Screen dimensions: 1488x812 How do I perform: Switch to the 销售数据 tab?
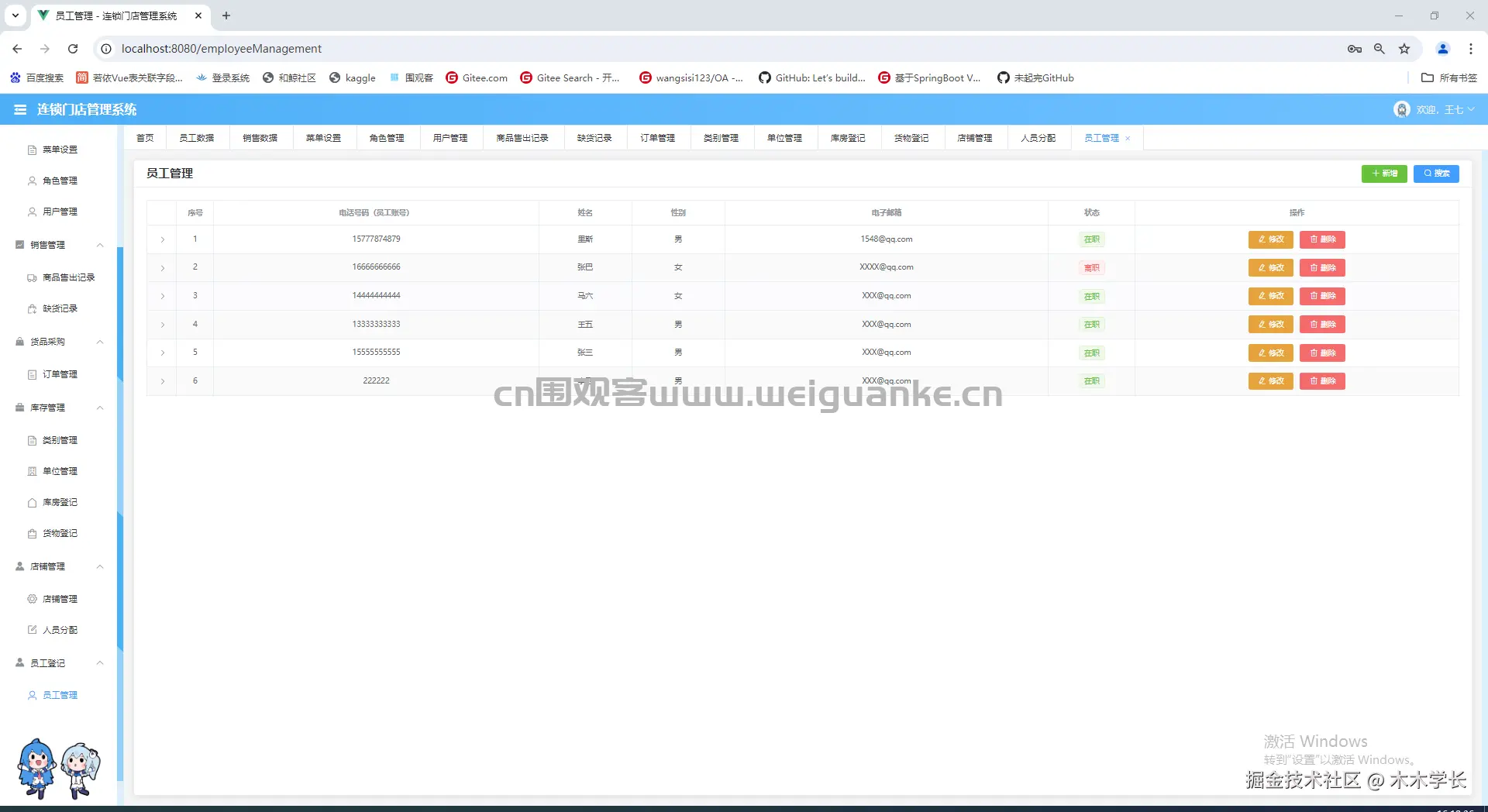click(260, 138)
